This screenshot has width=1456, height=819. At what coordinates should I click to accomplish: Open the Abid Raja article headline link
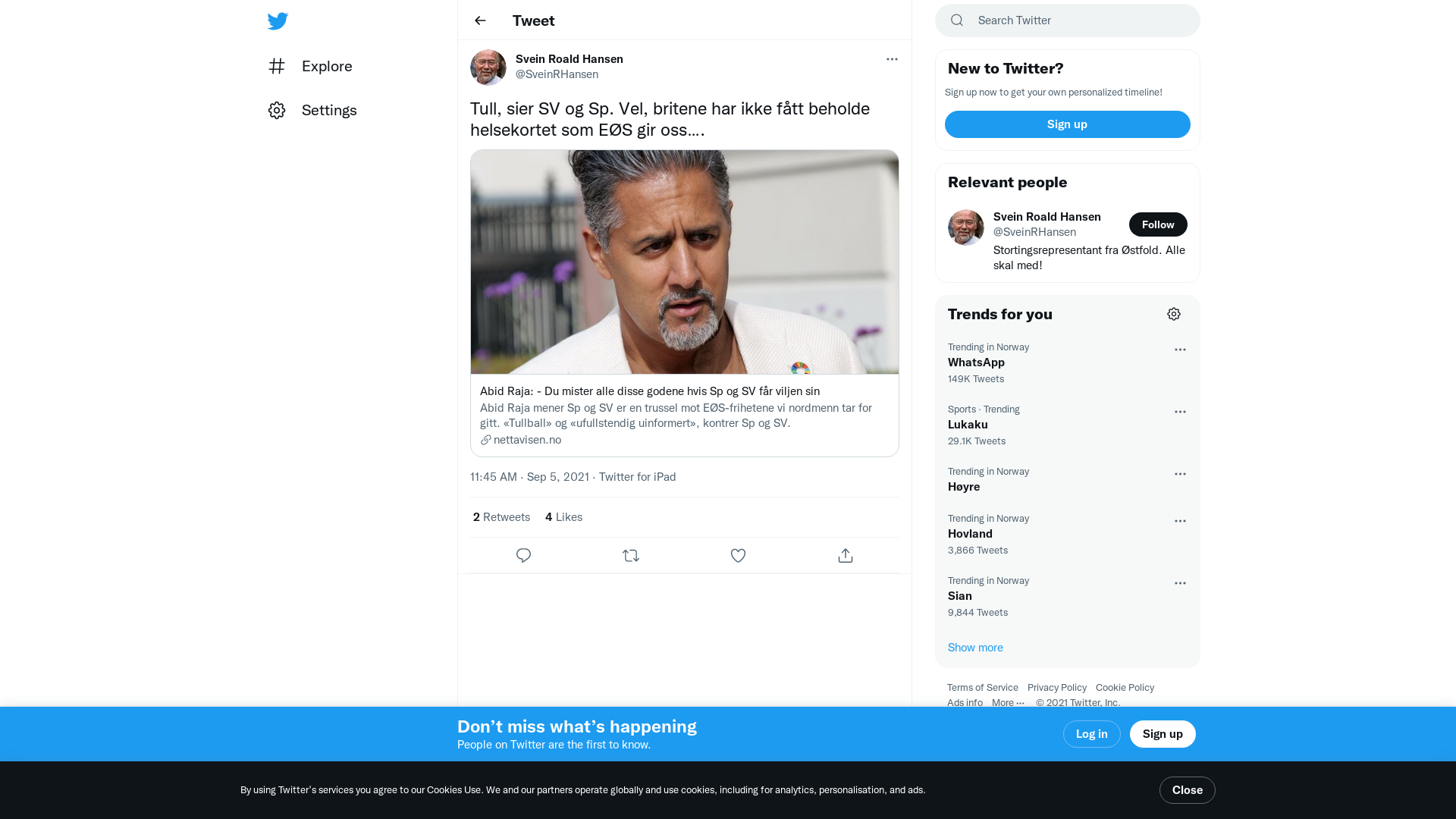(x=650, y=391)
